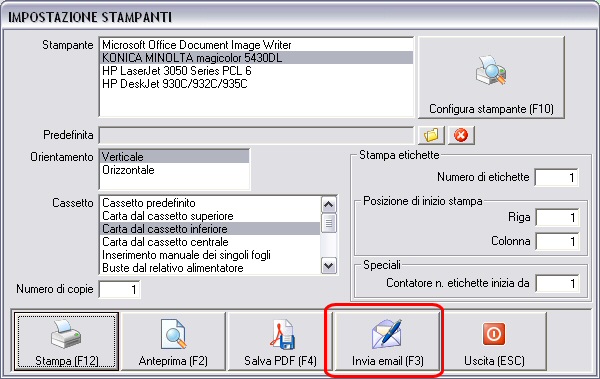Click the Cassetto list scroll-up arrow

[329, 204]
